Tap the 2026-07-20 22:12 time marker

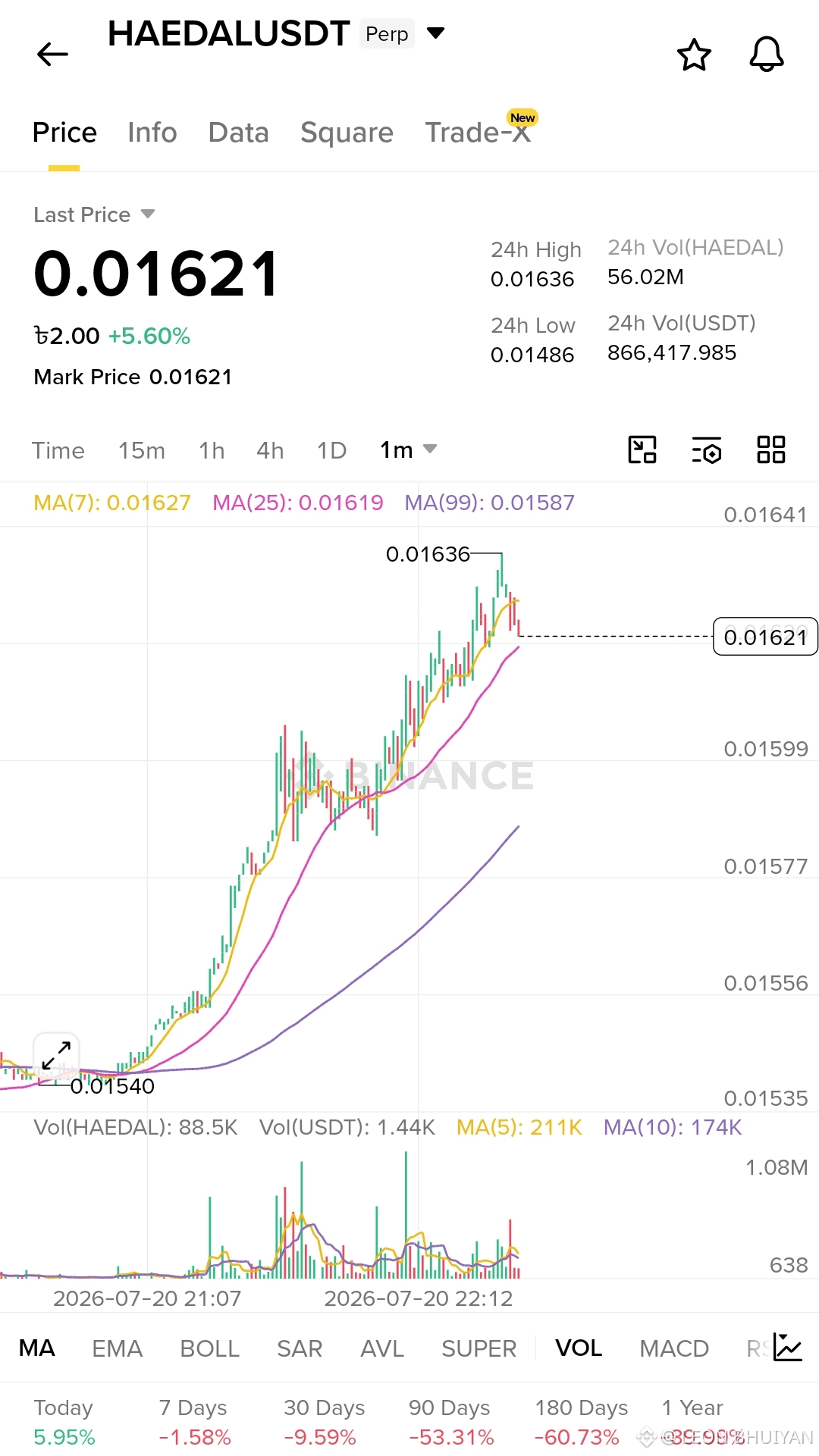click(x=419, y=1298)
